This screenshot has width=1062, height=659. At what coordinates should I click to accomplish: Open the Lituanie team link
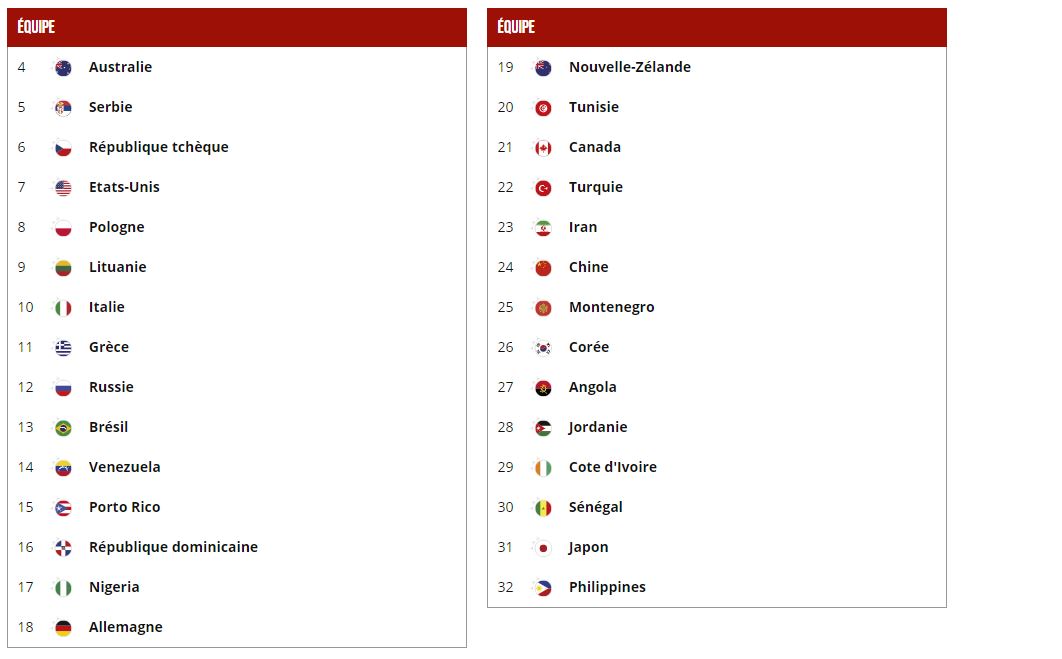tap(117, 267)
